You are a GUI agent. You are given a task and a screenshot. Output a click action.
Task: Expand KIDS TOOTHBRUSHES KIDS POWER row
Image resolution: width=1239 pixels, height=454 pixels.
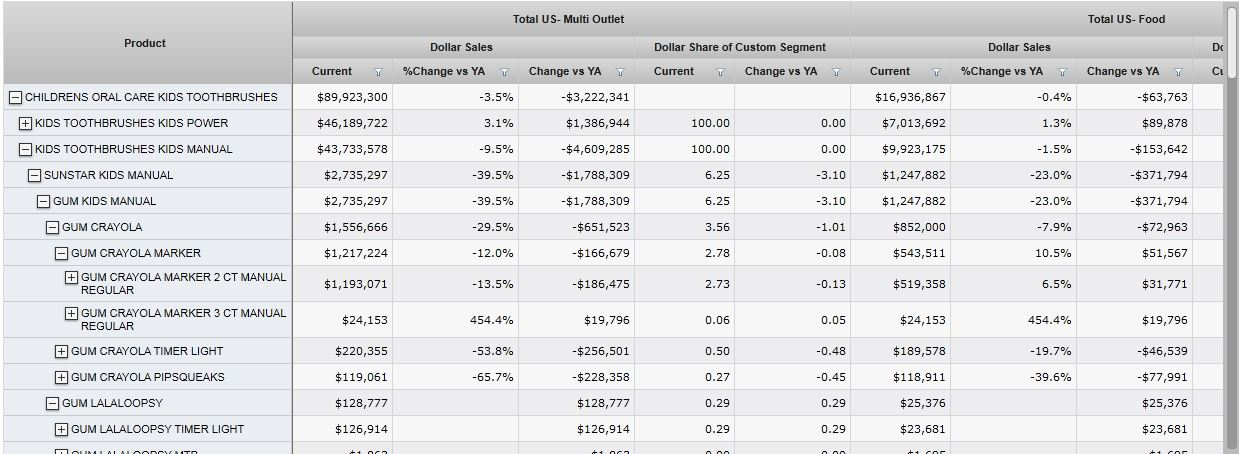tap(25, 124)
